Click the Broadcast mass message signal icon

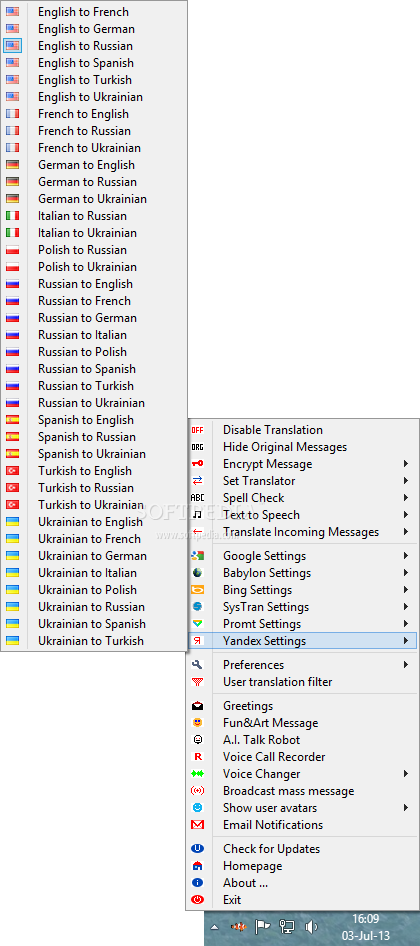coord(197,791)
